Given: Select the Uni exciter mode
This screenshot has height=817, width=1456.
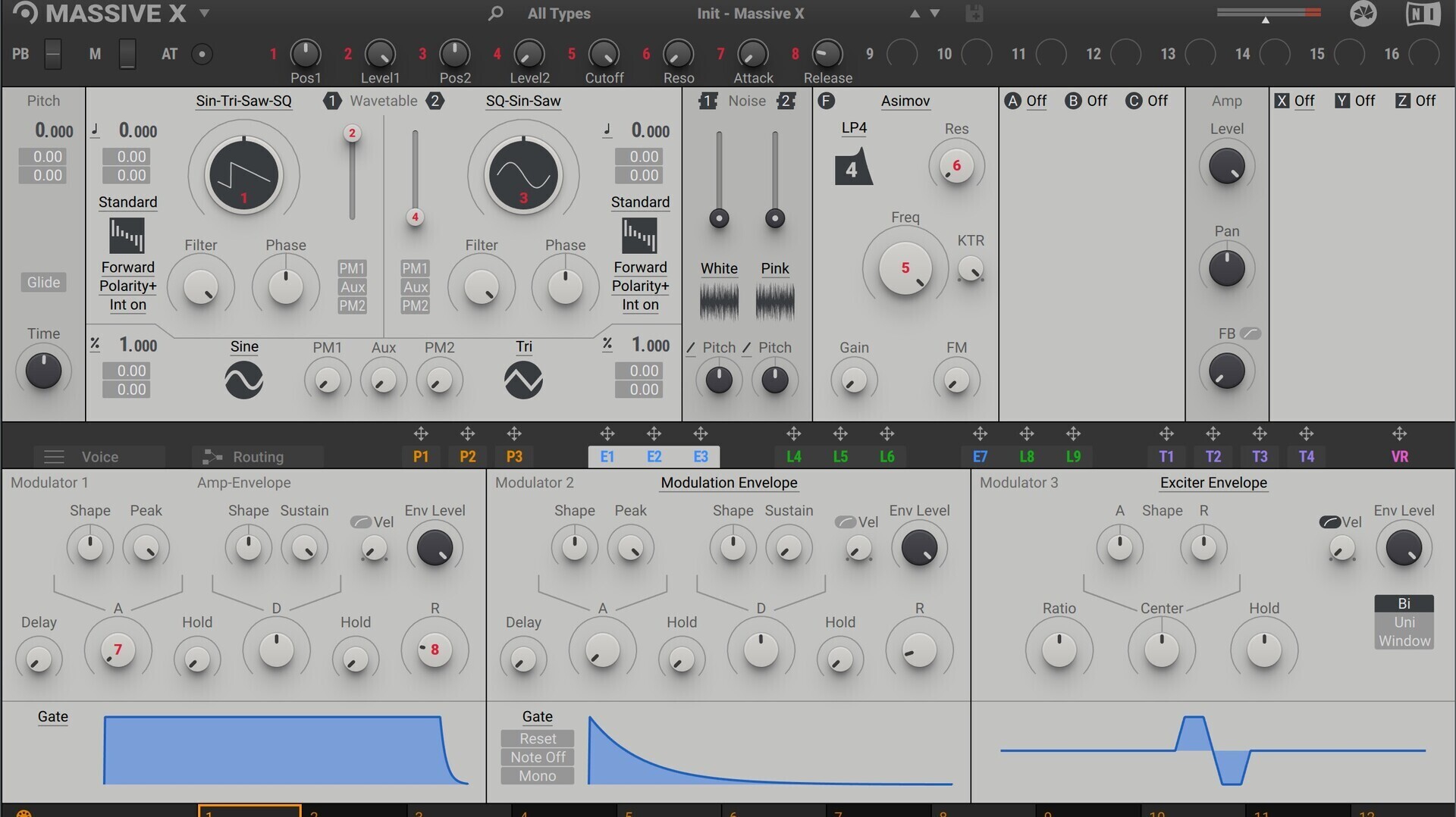Looking at the screenshot, I should (1404, 622).
